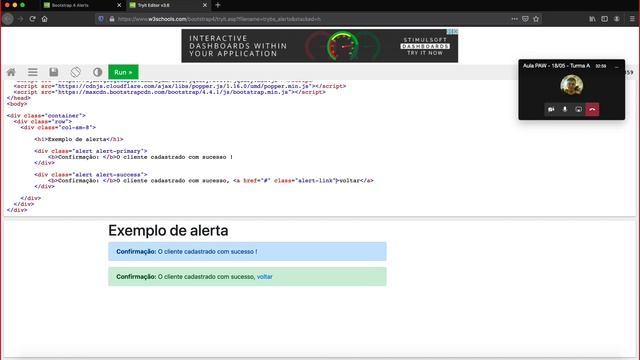Go to the W3Schools home icon in editor toolbar
640x360 pixels.
[x=11, y=72]
